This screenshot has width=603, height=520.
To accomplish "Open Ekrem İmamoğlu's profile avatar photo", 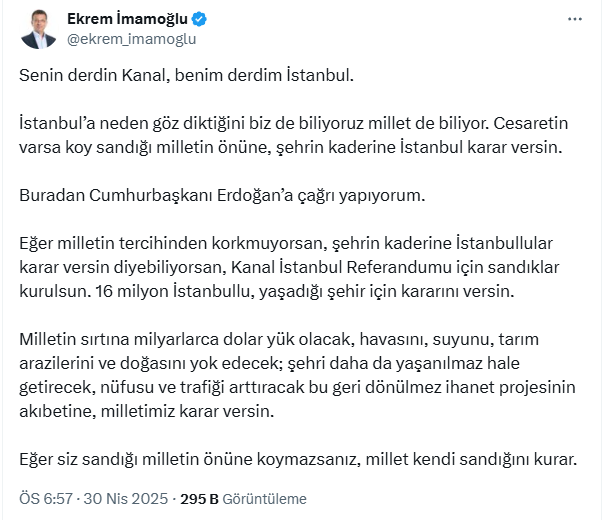I will [38, 30].
